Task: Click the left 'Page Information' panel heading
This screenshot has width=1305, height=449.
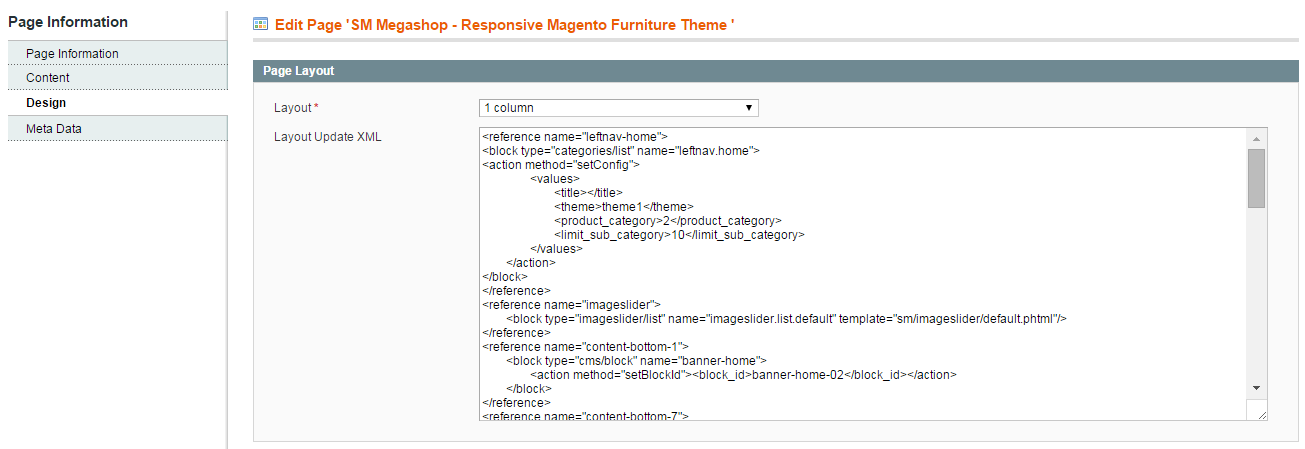Action: [x=68, y=21]
